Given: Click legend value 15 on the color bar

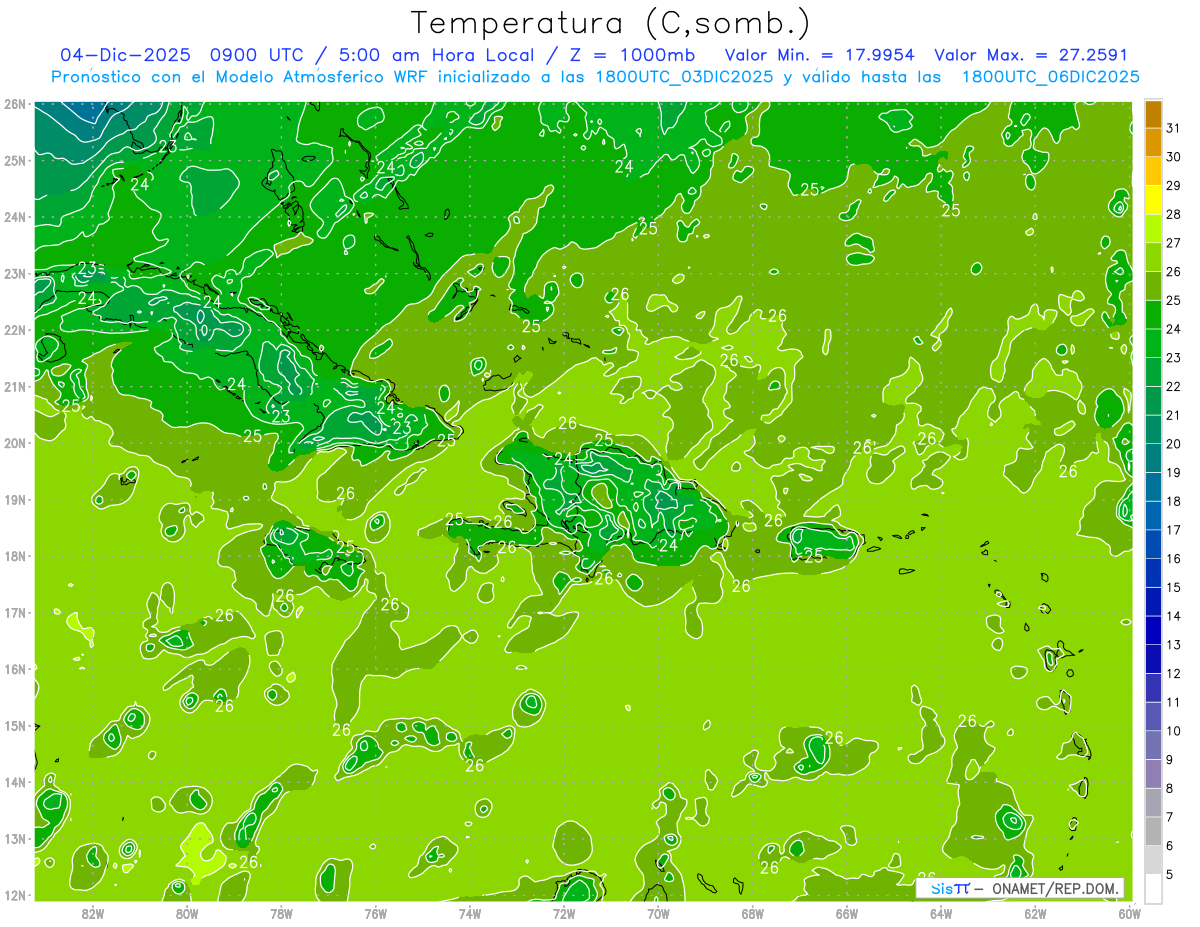Looking at the screenshot, I should coord(1173,587).
